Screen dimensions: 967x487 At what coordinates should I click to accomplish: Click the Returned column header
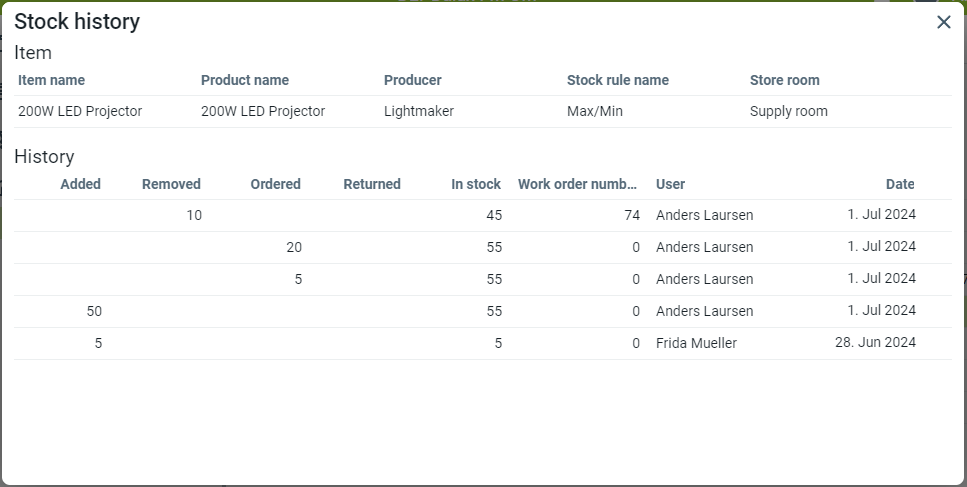coord(371,184)
